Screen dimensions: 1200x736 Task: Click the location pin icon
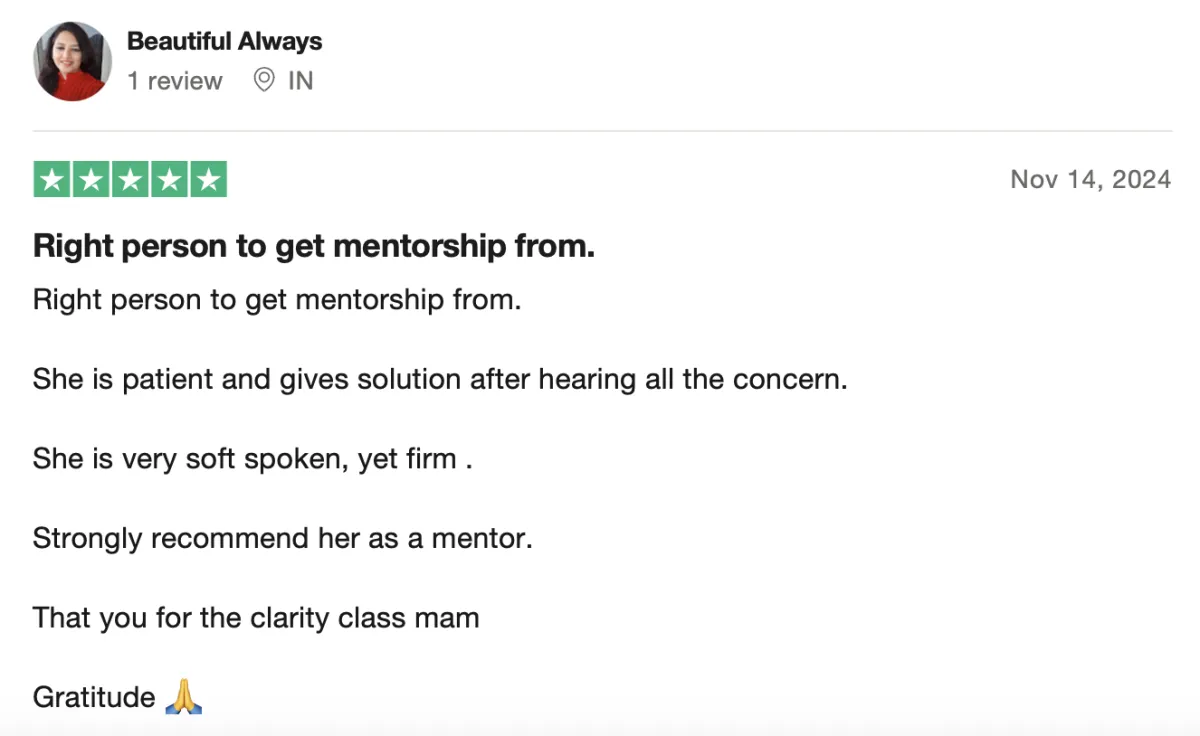(x=264, y=81)
